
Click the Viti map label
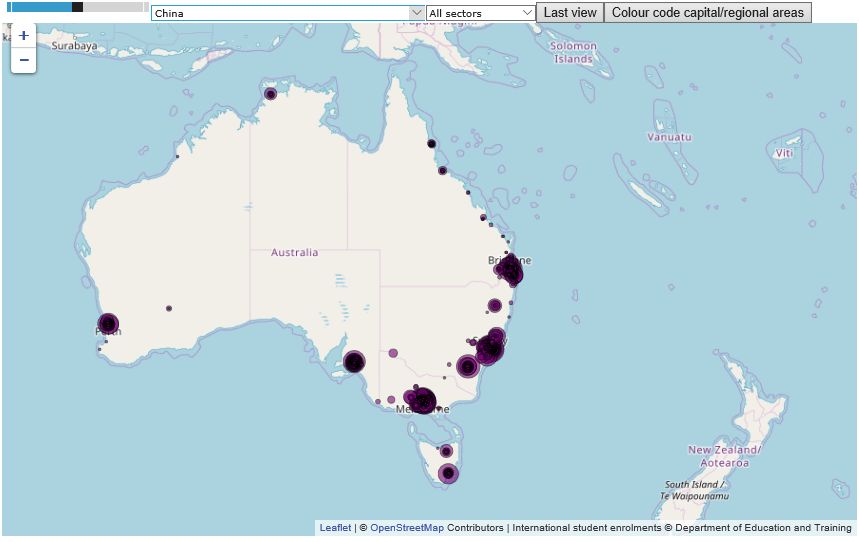point(784,153)
